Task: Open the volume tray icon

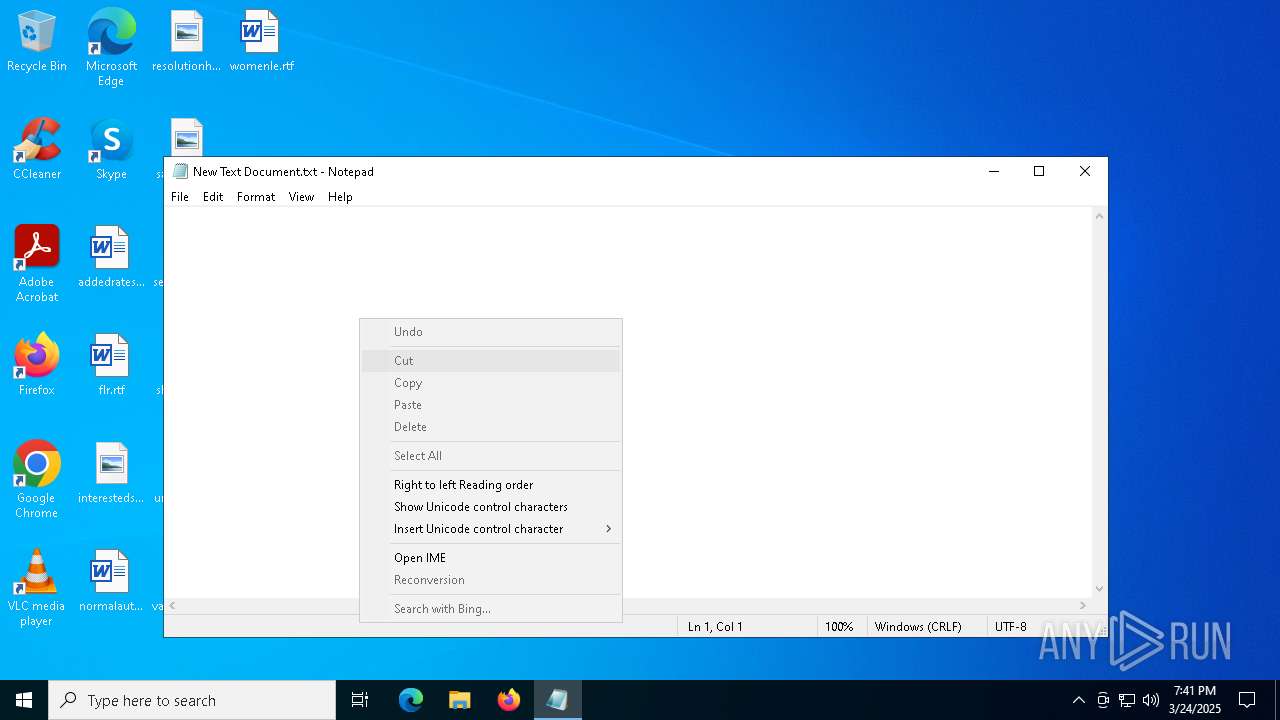Action: (1151, 700)
